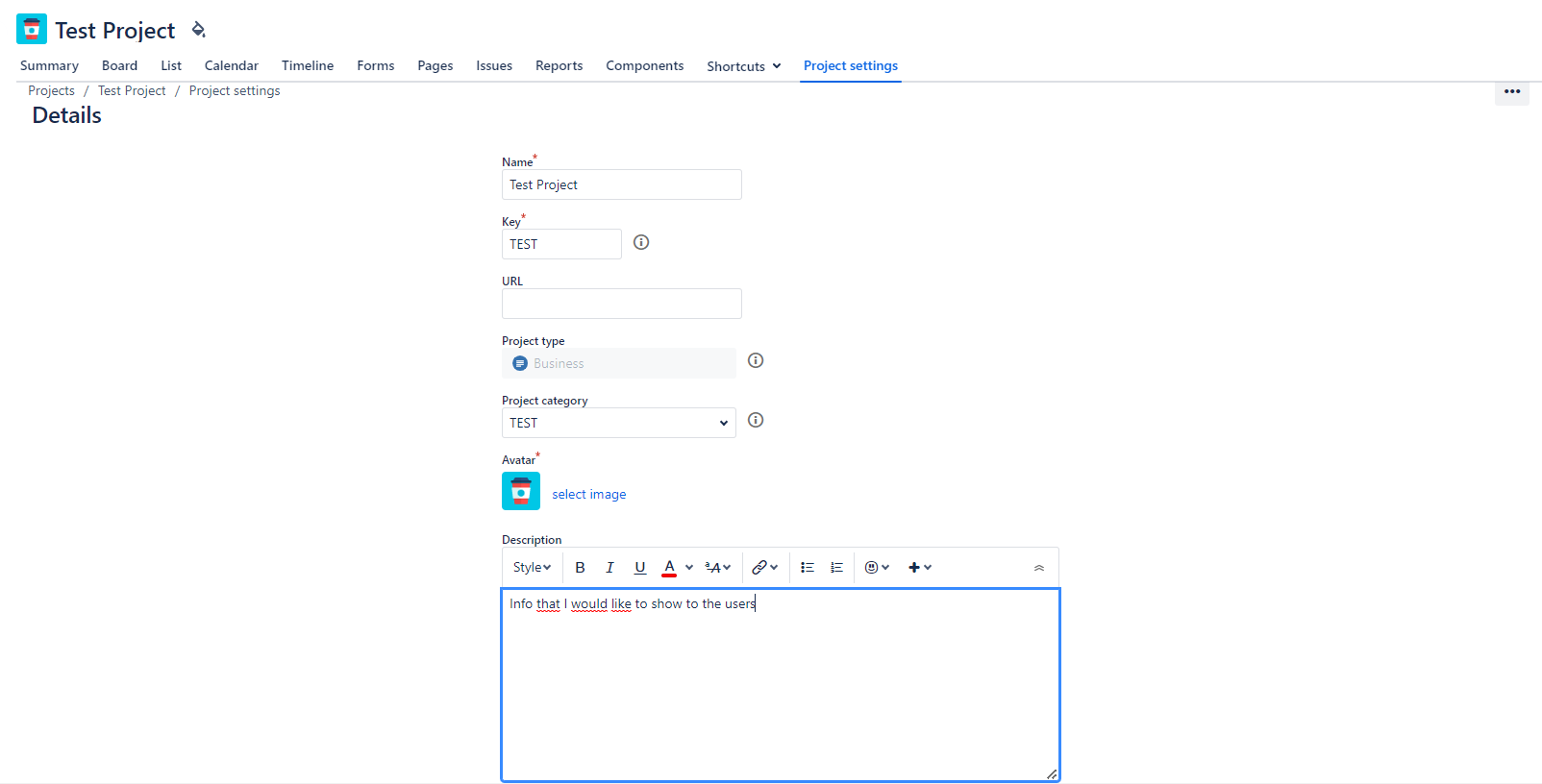Screen dimensions: 1542x784
Task: Switch to the Reports tab
Action: point(560,65)
